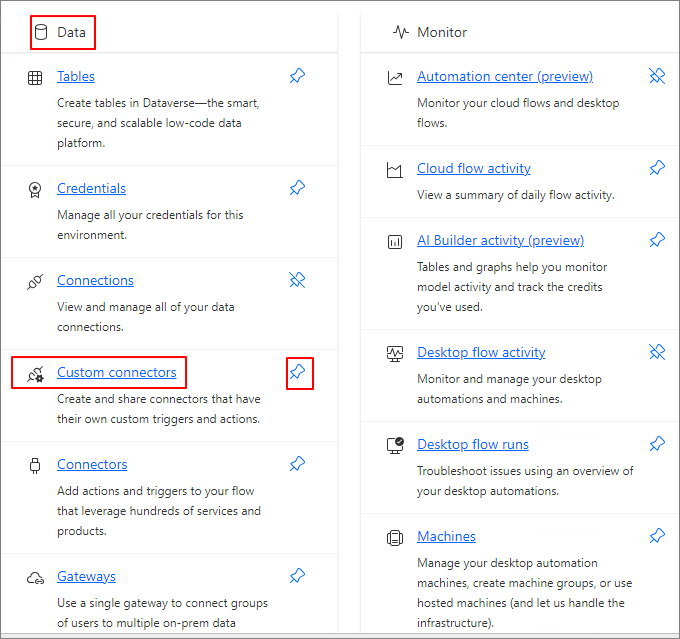Open AI Builder activity (preview) link
This screenshot has width=680, height=639.
500,240
